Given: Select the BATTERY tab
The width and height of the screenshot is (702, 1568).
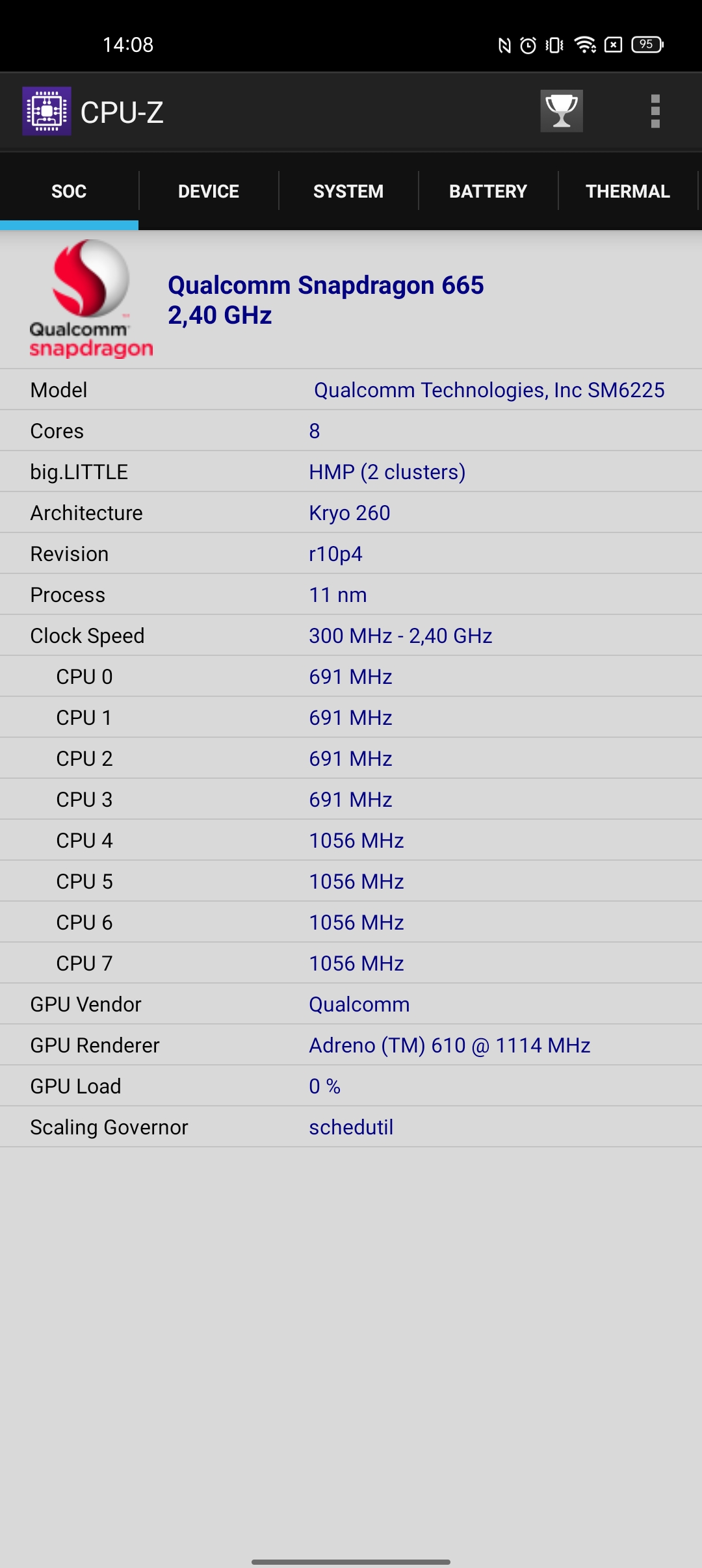Looking at the screenshot, I should [488, 191].
